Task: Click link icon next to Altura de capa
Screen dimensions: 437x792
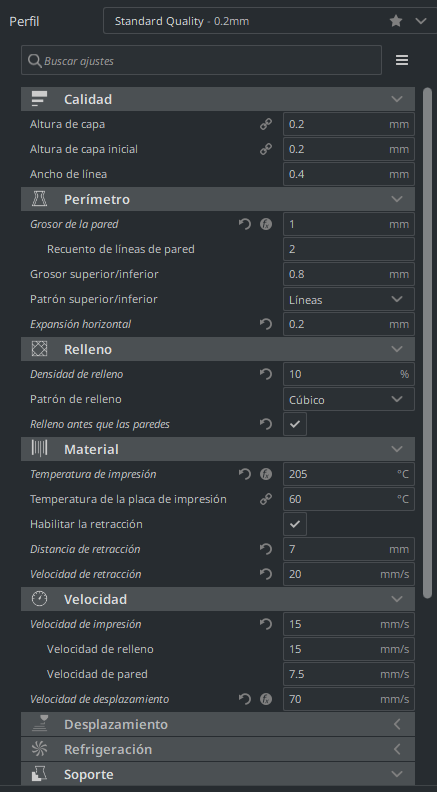Action: pyautogui.click(x=266, y=124)
